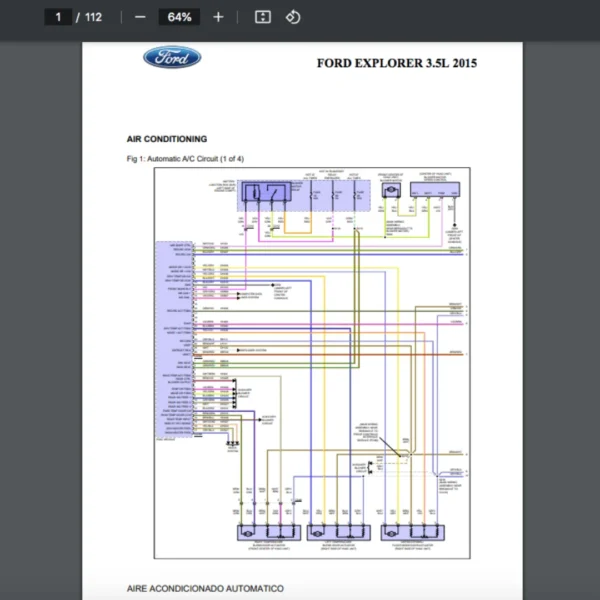Select the page number field showing 1

coord(58,17)
